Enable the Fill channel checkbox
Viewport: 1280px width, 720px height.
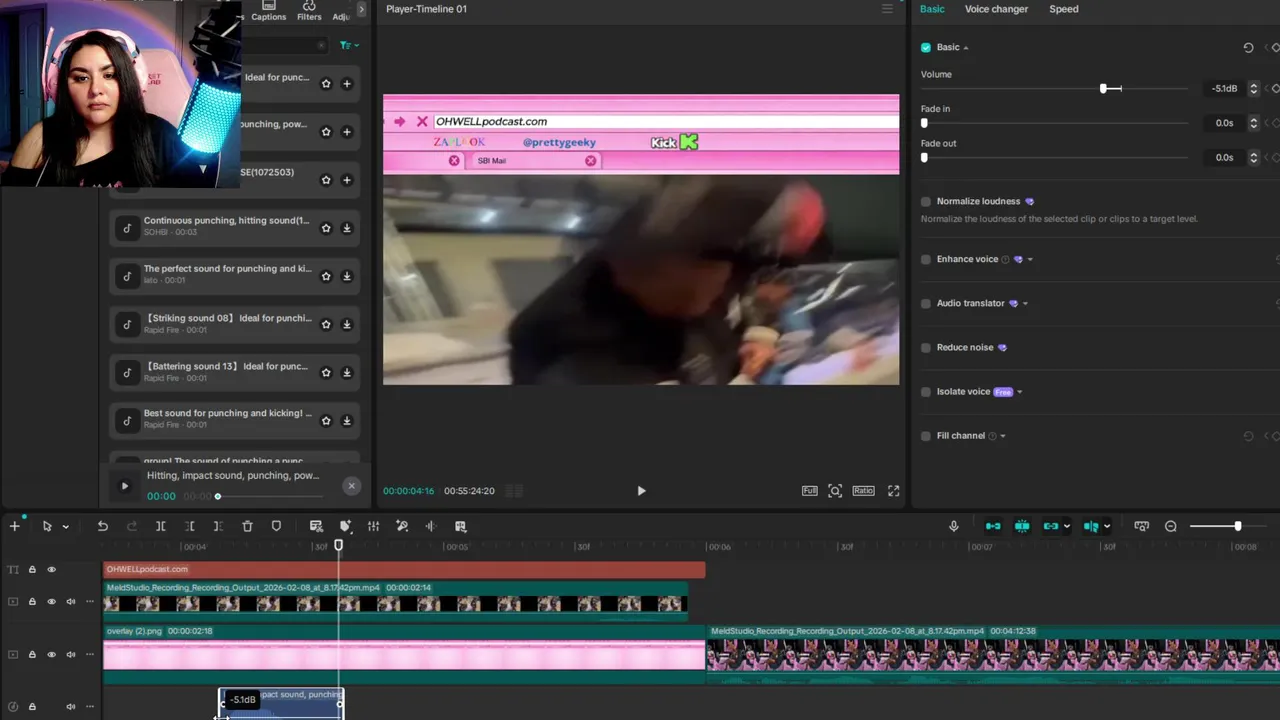[x=926, y=436]
